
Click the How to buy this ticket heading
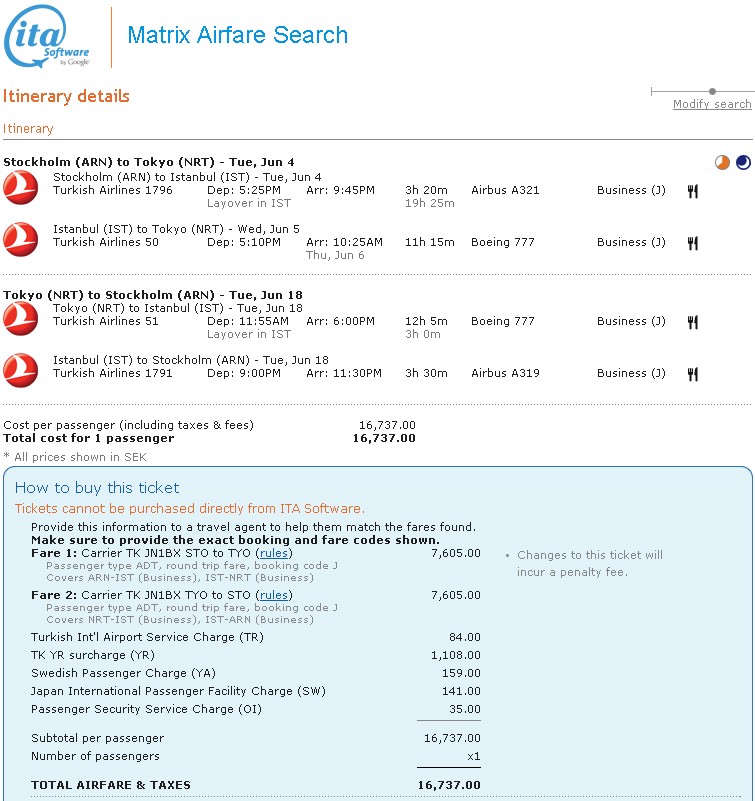[x=97, y=488]
